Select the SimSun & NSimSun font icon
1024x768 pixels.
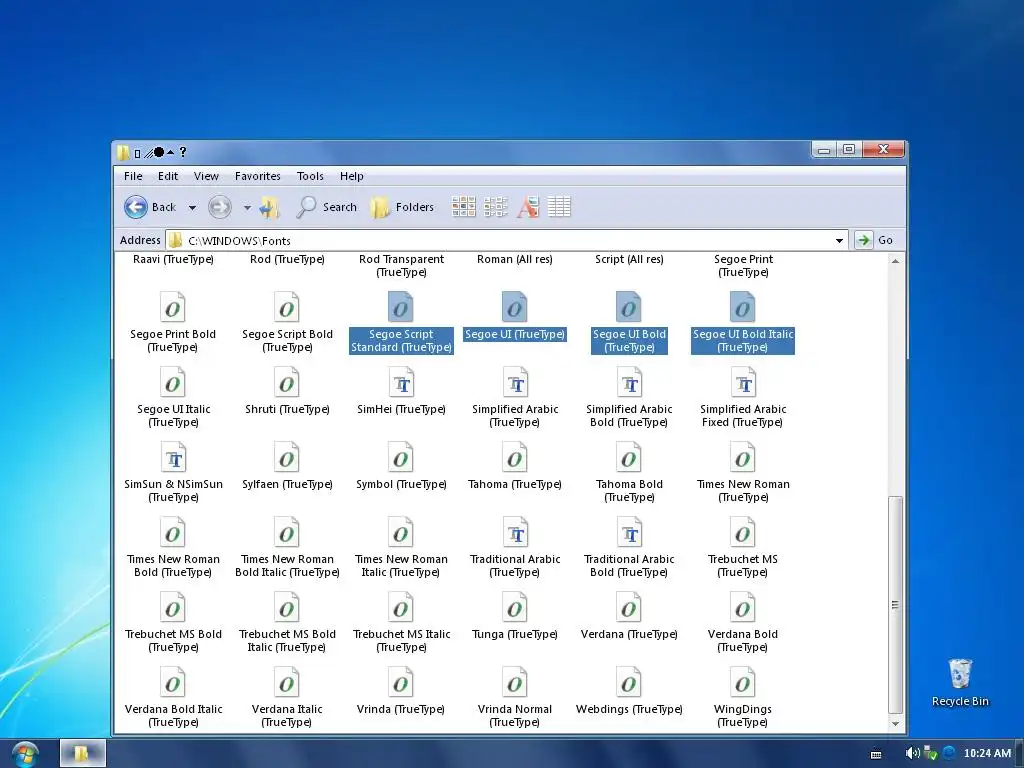[x=173, y=457]
